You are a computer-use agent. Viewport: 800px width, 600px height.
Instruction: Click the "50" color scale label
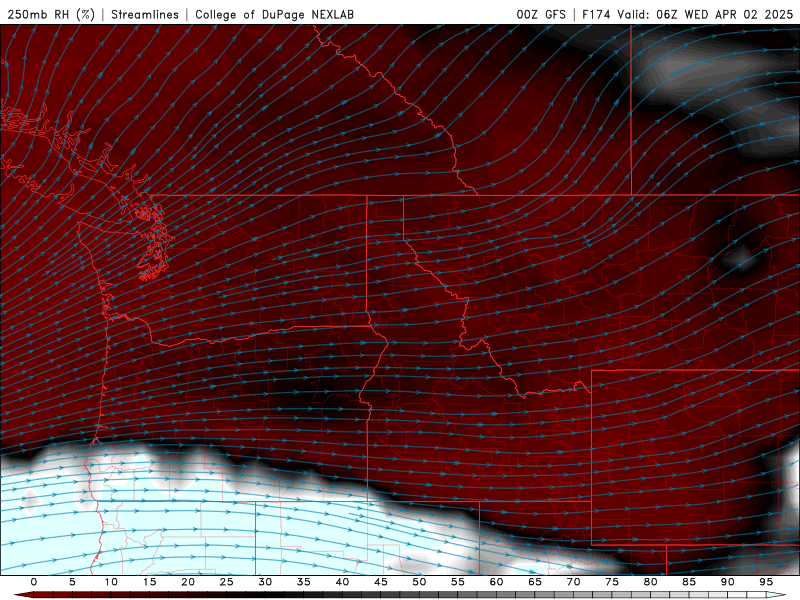click(x=419, y=582)
